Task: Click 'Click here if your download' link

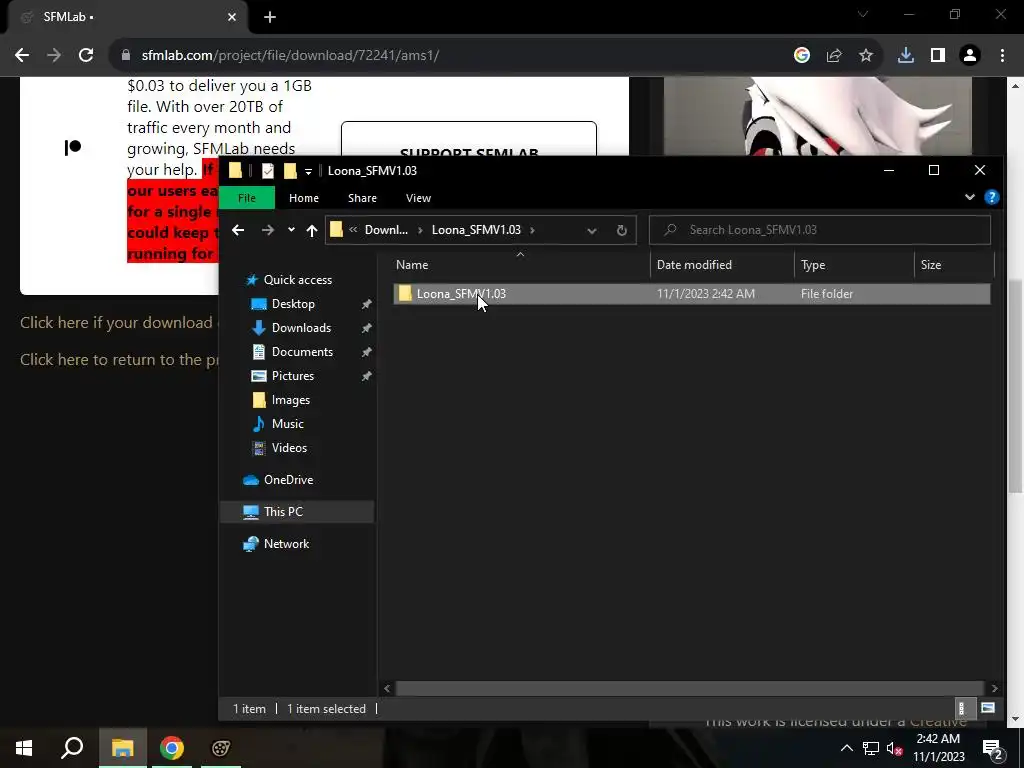Action: [116, 323]
